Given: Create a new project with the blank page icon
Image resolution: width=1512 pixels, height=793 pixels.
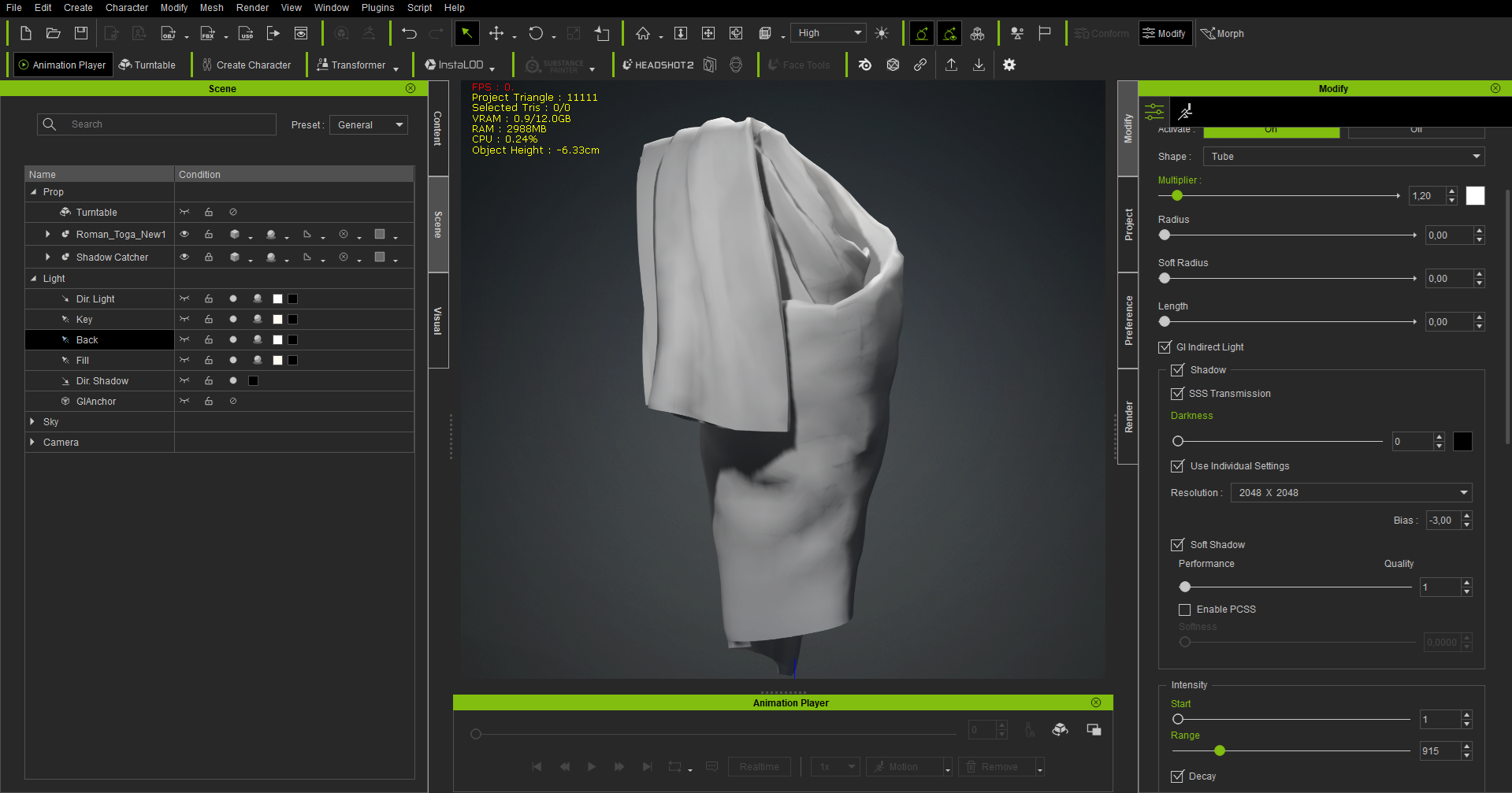Looking at the screenshot, I should (26, 33).
